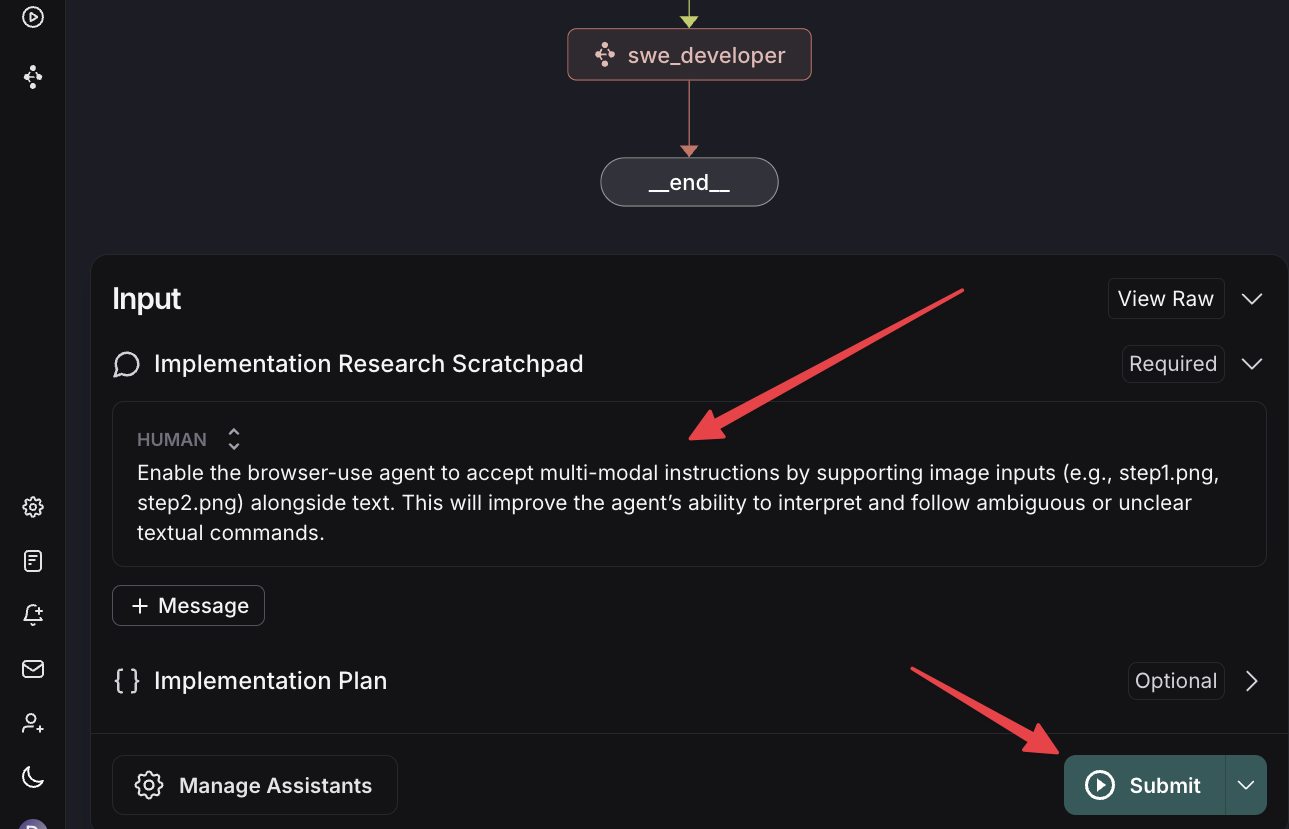
Task: Toggle the View Raw input mode
Action: 1165,299
